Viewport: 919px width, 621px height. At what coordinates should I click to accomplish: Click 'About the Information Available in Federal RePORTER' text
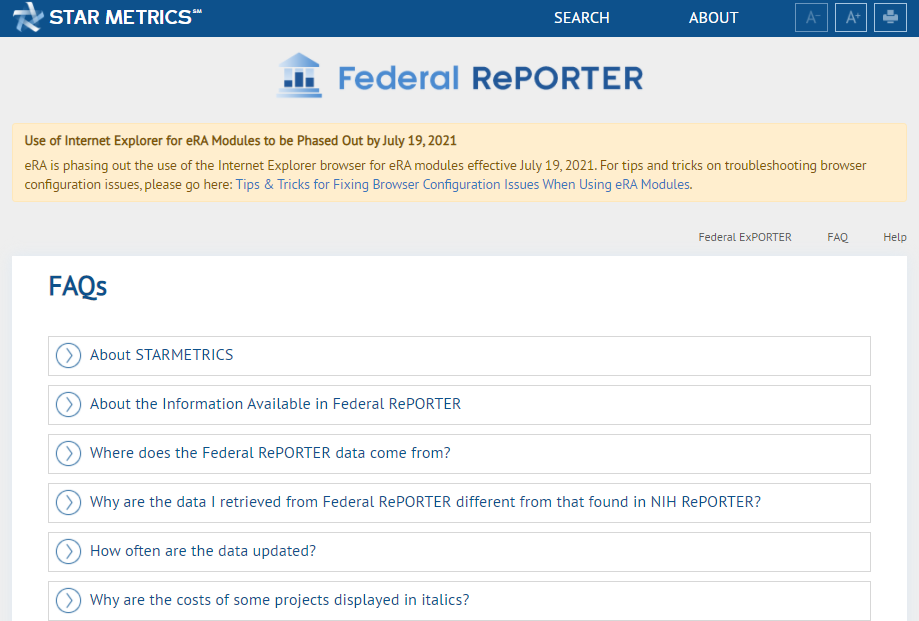[275, 404]
